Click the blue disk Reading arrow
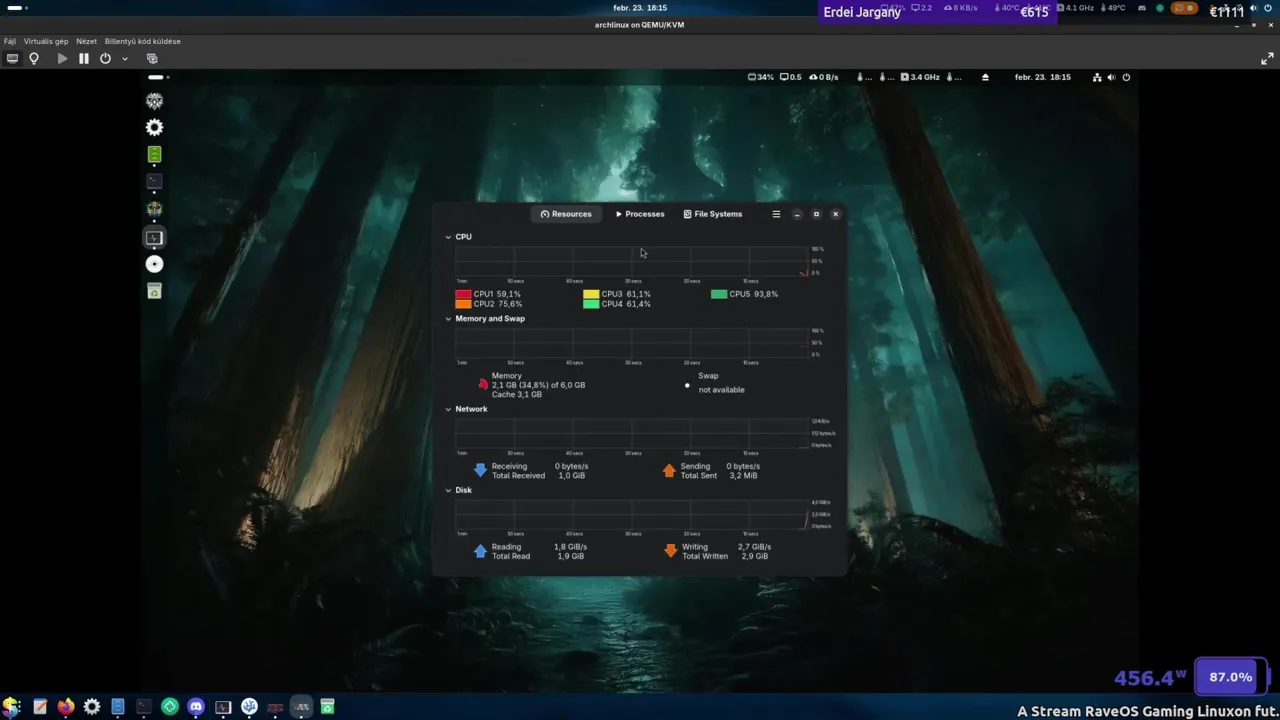The image size is (1280, 720). [480, 551]
